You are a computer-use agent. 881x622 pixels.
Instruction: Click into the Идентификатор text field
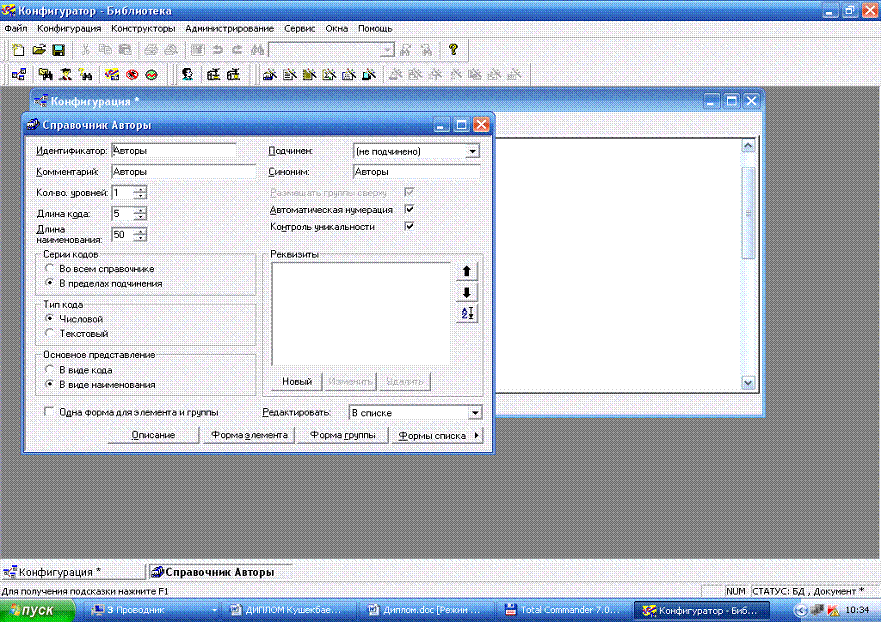(x=173, y=151)
